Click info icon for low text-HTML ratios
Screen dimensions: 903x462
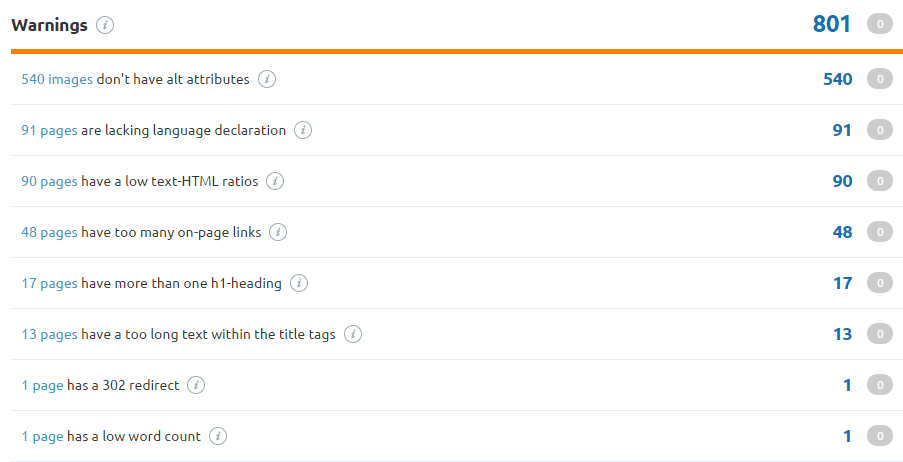click(275, 181)
